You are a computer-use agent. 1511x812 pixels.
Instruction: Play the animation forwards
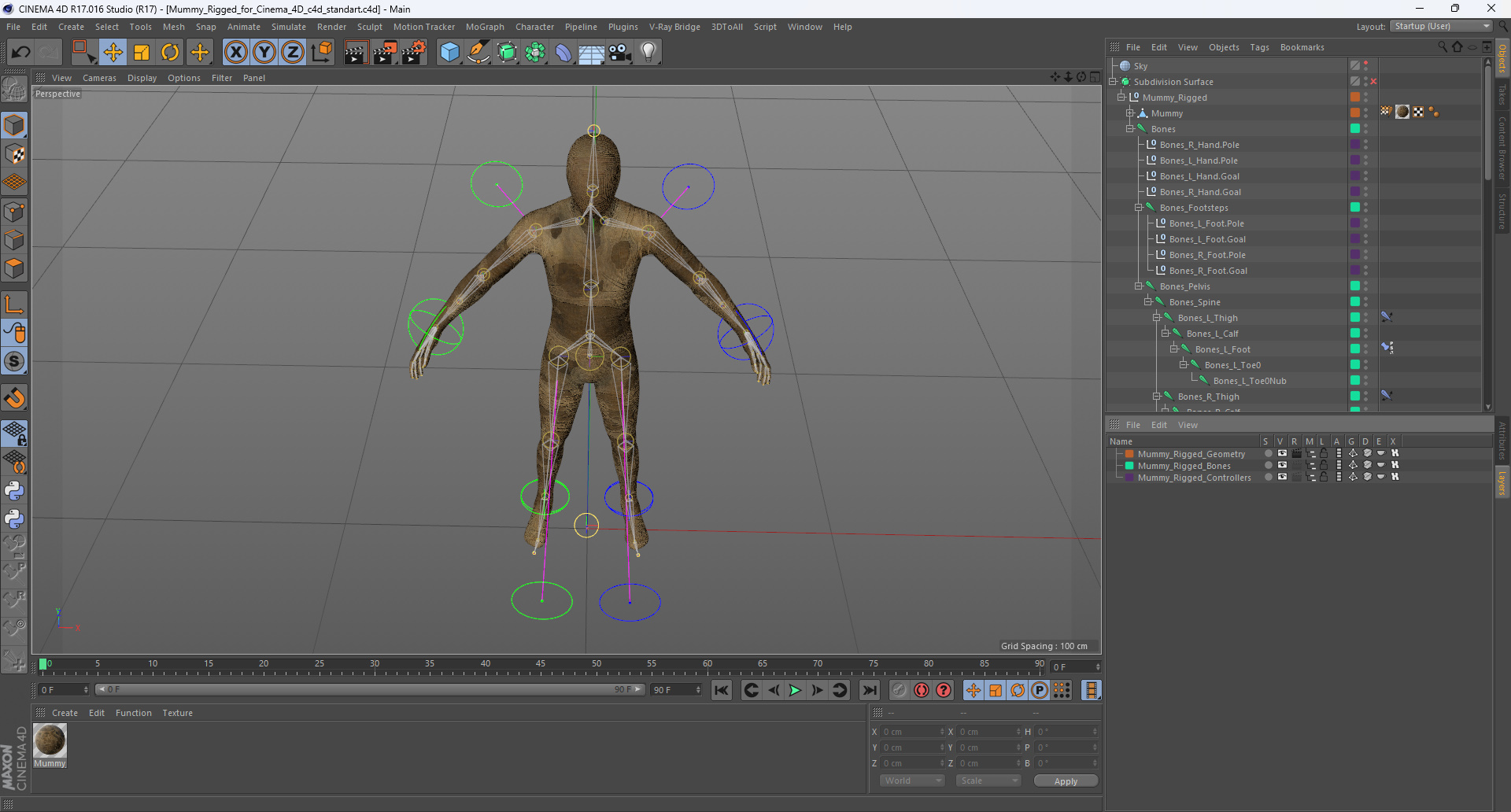(x=795, y=690)
